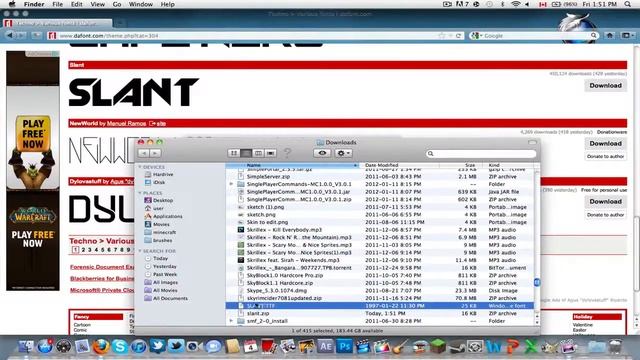Viewport: 640px width, 360px height.
Task: Open the View menu
Action: 98,4
